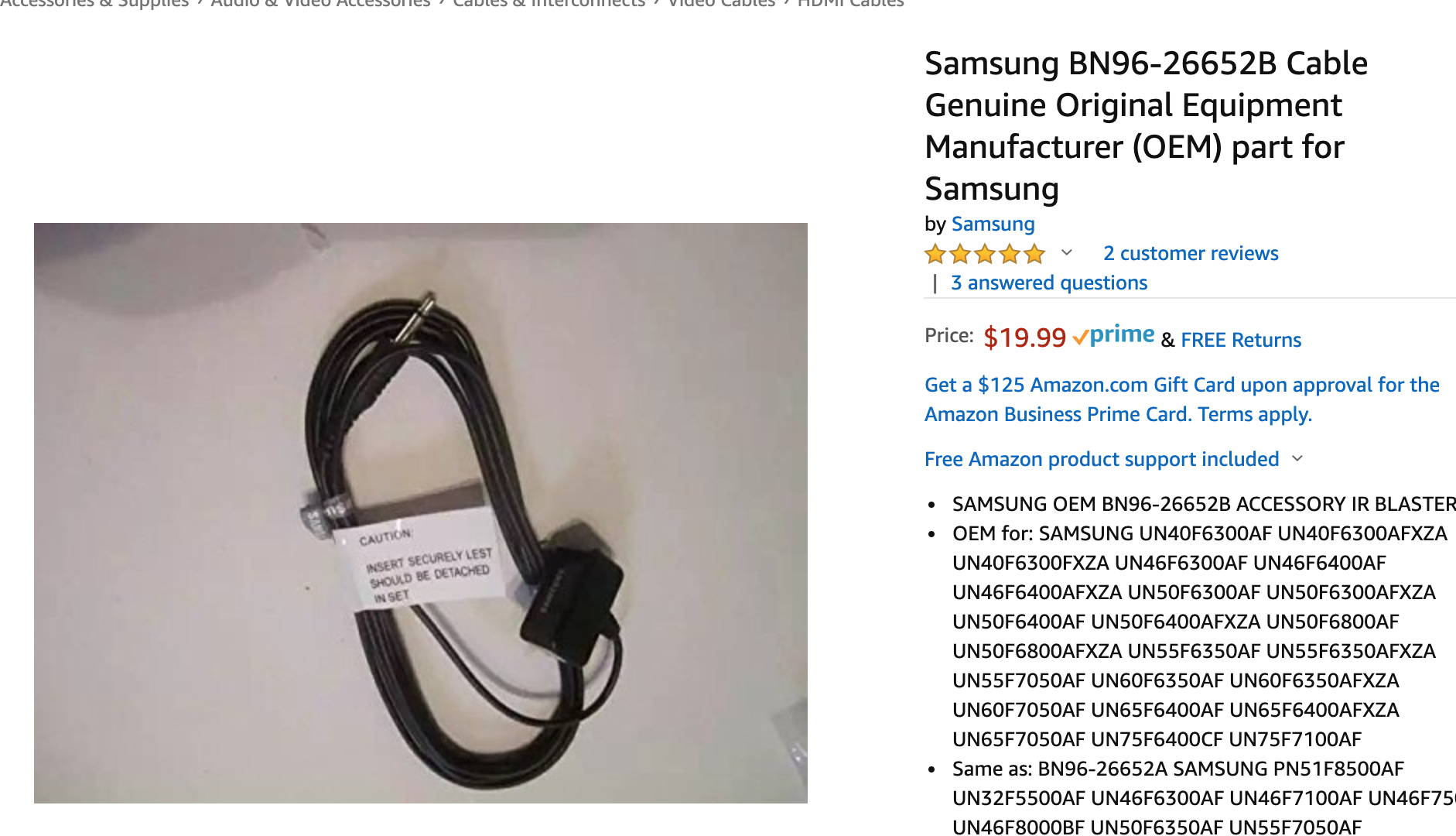This screenshot has height=836, width=1456.
Task: Navigate to HDMI Cables breadcrumb
Action: click(850, 3)
